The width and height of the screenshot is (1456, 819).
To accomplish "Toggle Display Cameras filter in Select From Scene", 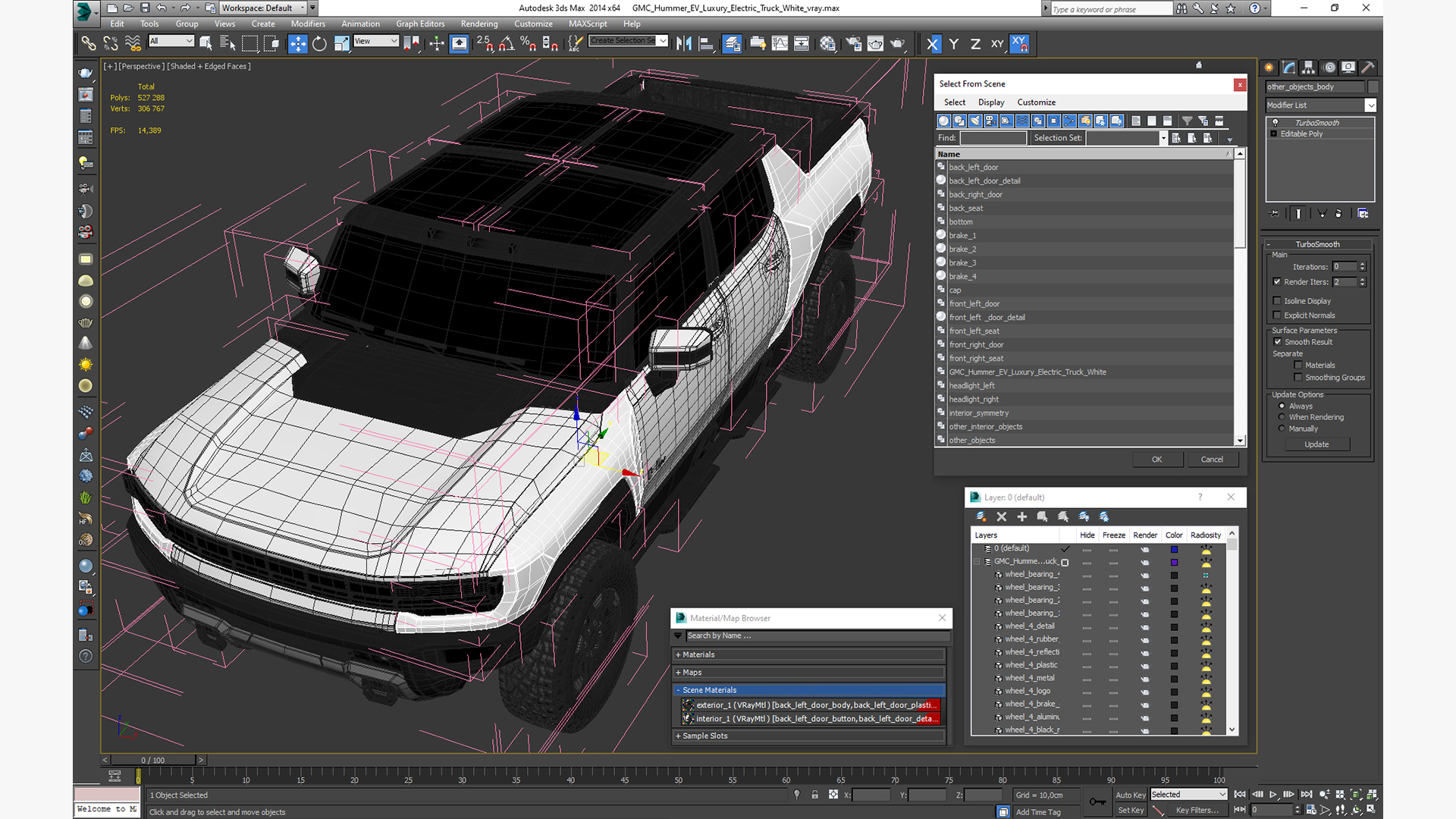I will tap(990, 121).
